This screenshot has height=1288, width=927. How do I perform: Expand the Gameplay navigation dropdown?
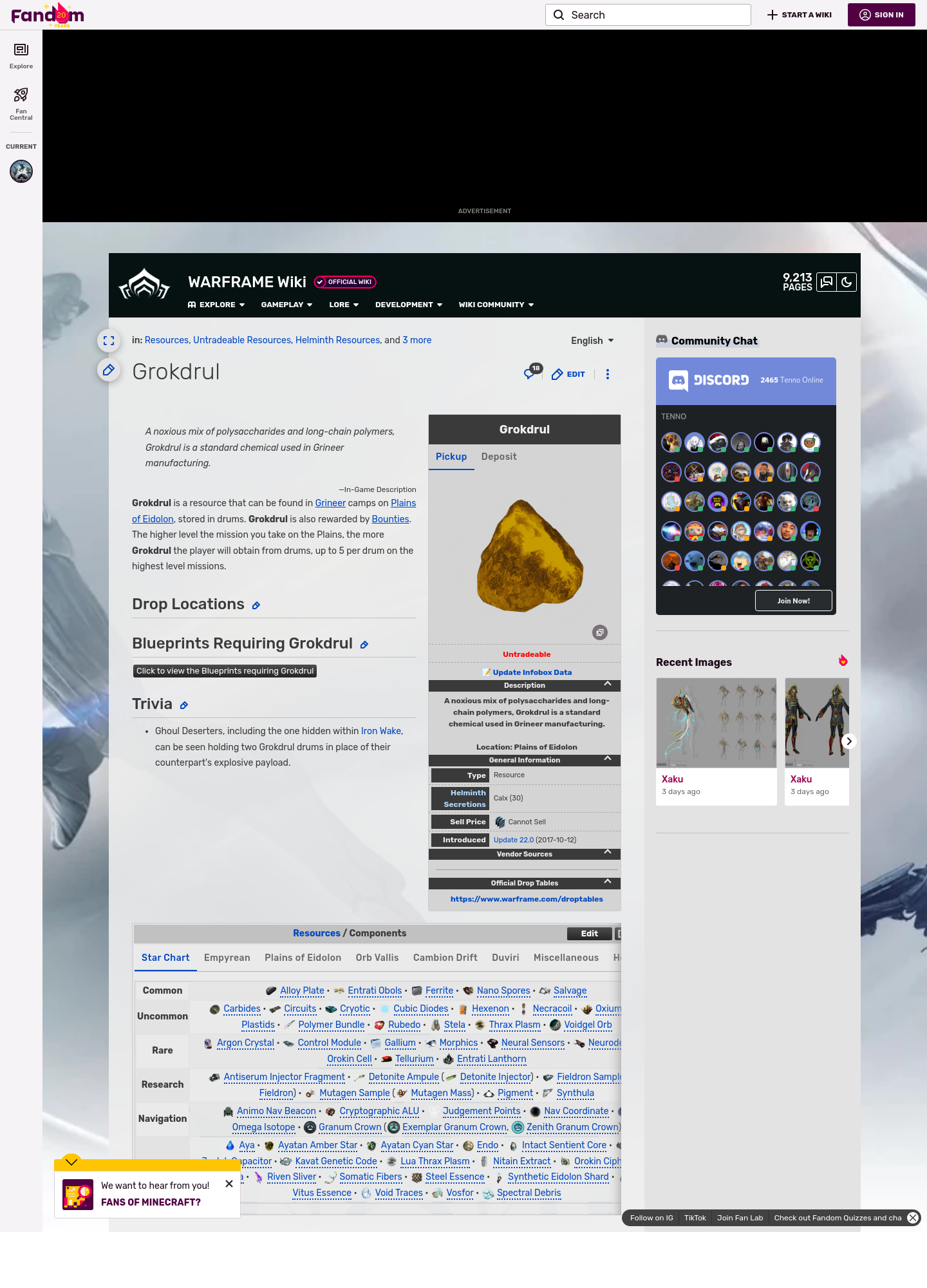(286, 305)
